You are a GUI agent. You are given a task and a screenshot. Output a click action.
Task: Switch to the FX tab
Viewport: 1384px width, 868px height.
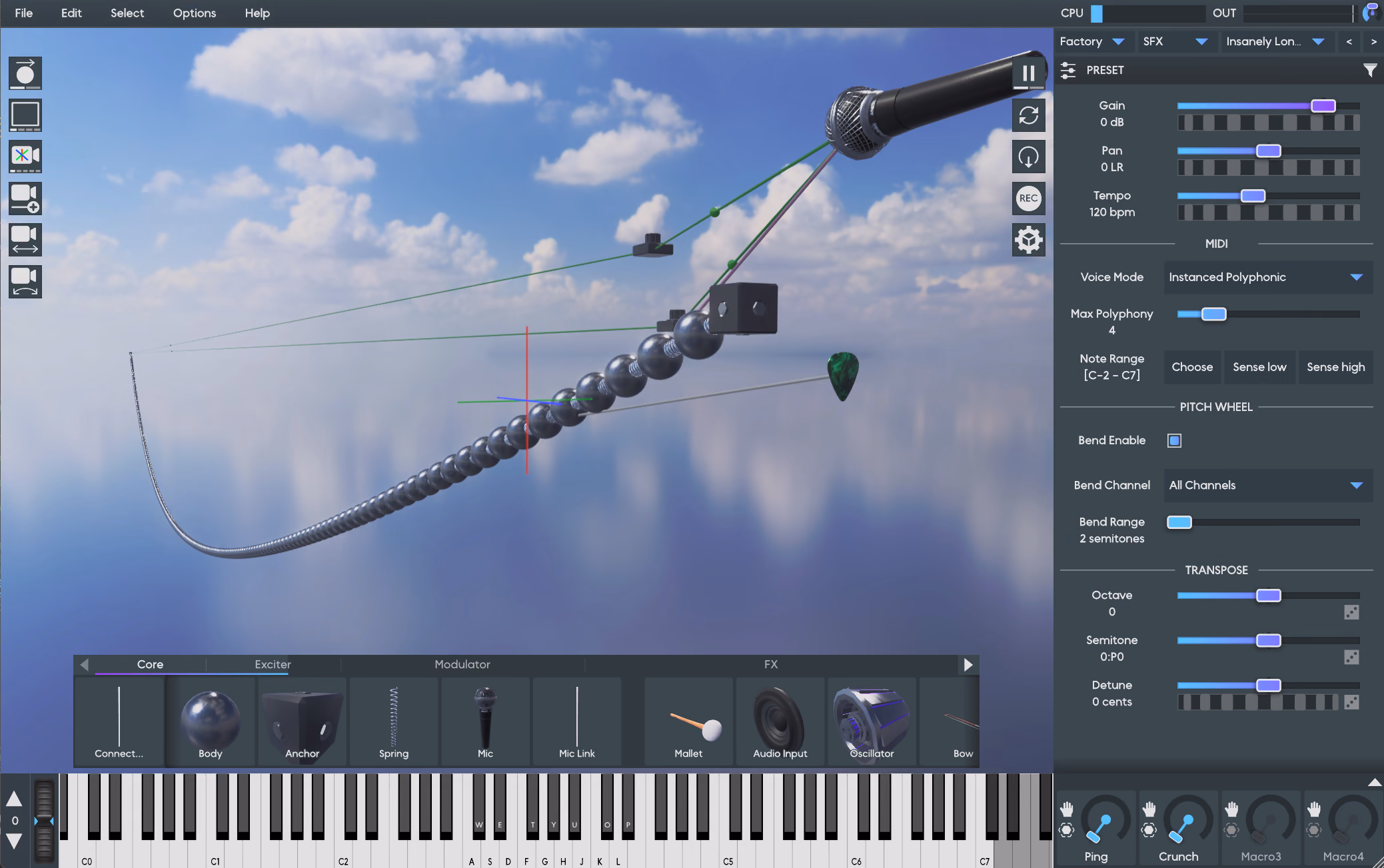[x=771, y=665]
